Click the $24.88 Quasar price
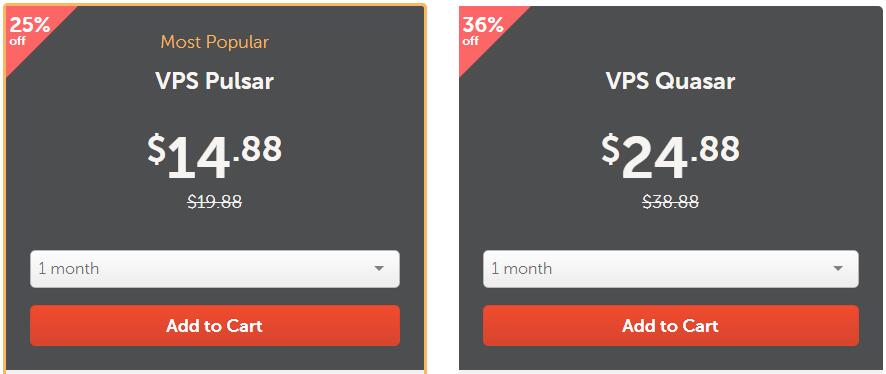Screen dimensions: 886x374 (x=671, y=156)
